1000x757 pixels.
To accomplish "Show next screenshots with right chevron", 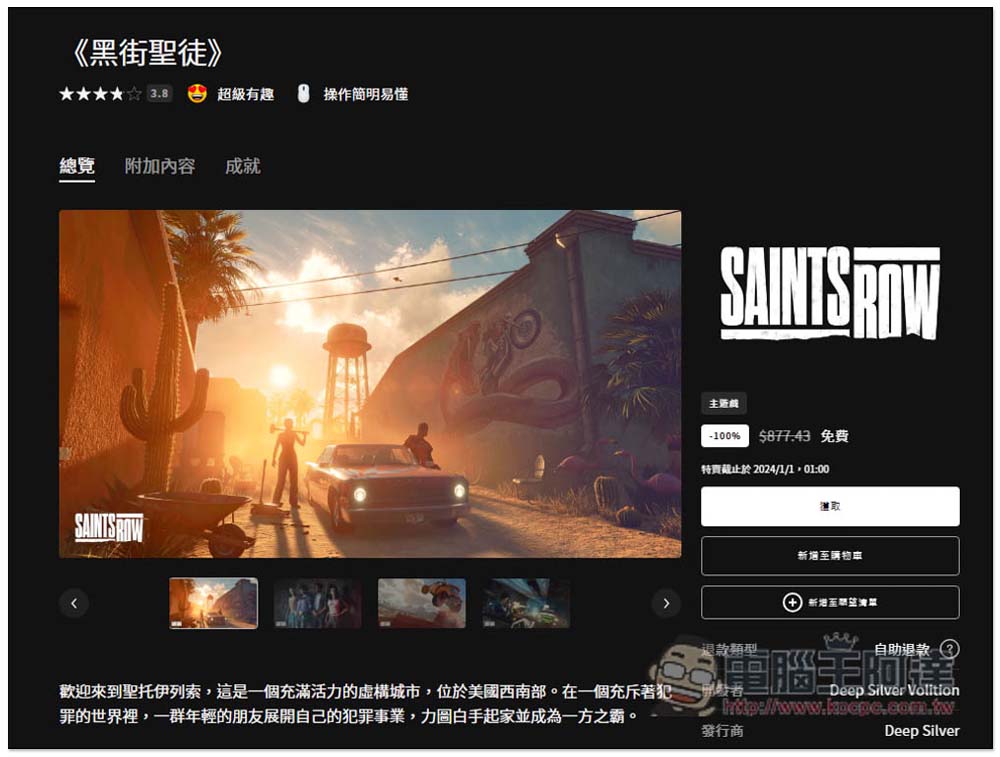I will (666, 603).
